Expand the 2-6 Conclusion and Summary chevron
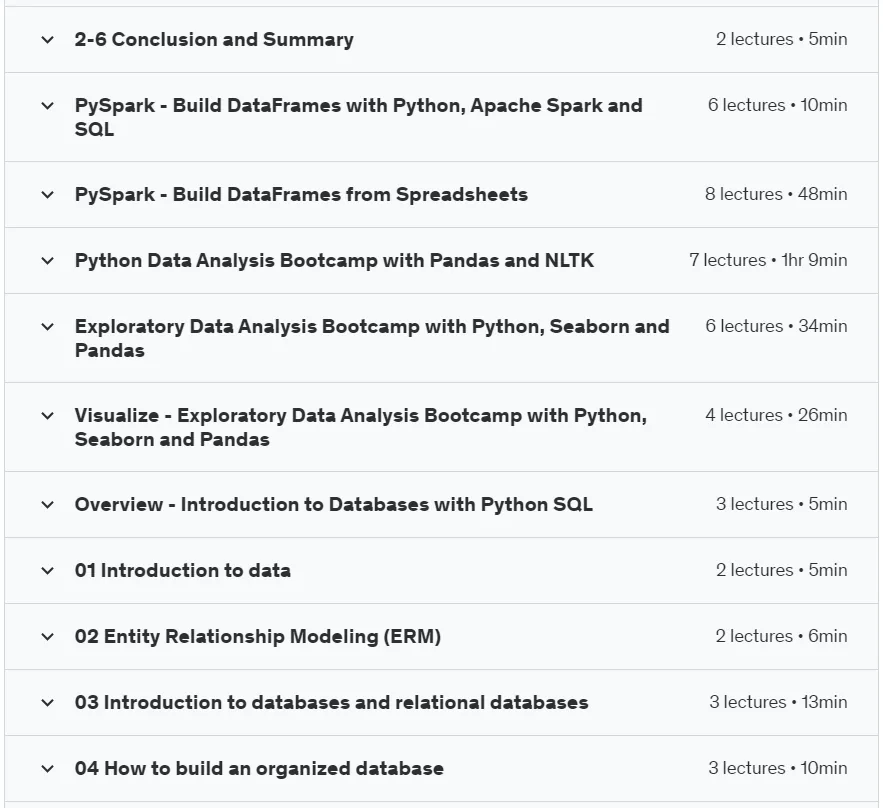The height and width of the screenshot is (808, 883). pos(48,40)
